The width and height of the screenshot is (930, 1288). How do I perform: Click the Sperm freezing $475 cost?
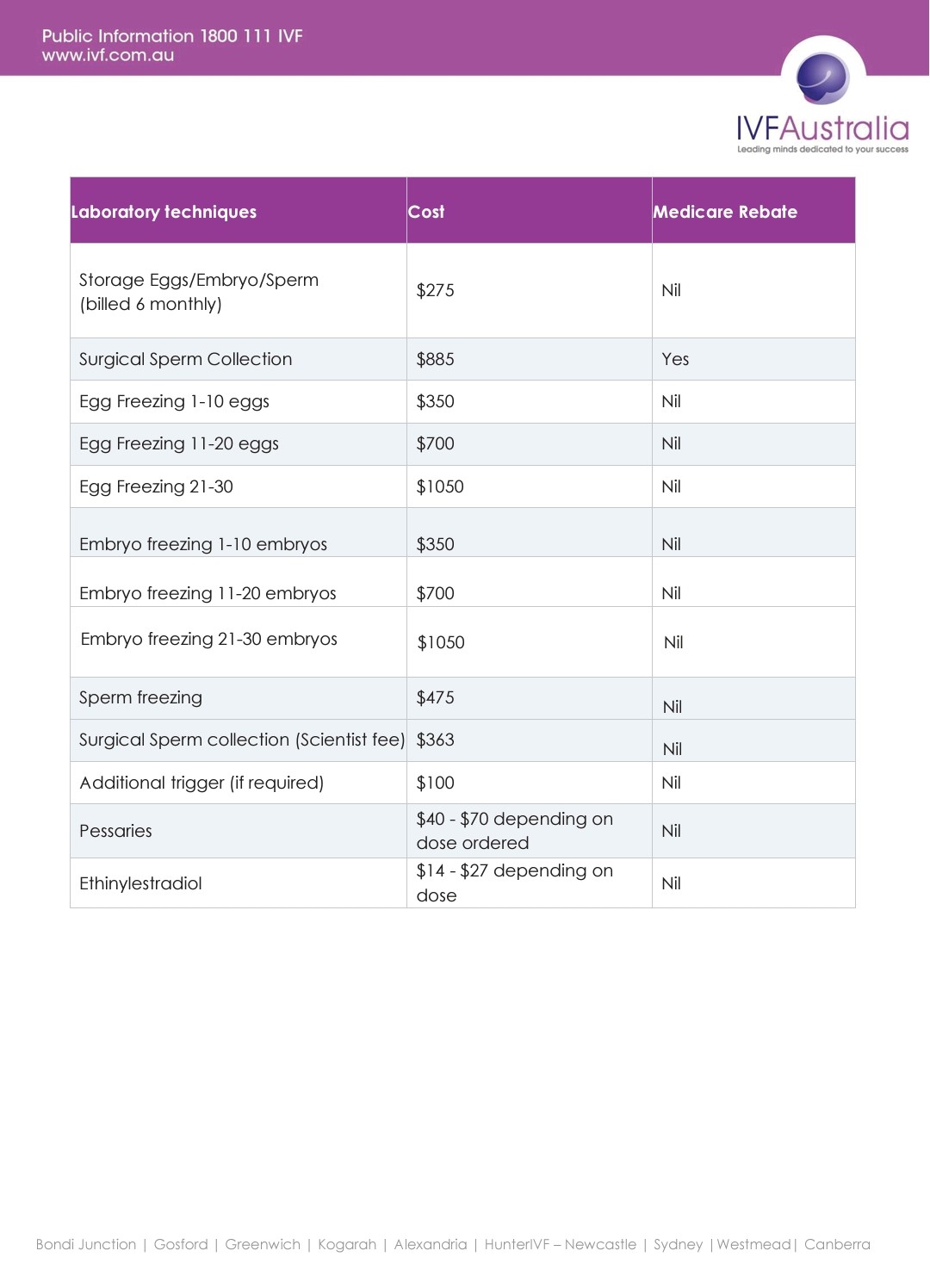[x=435, y=697]
